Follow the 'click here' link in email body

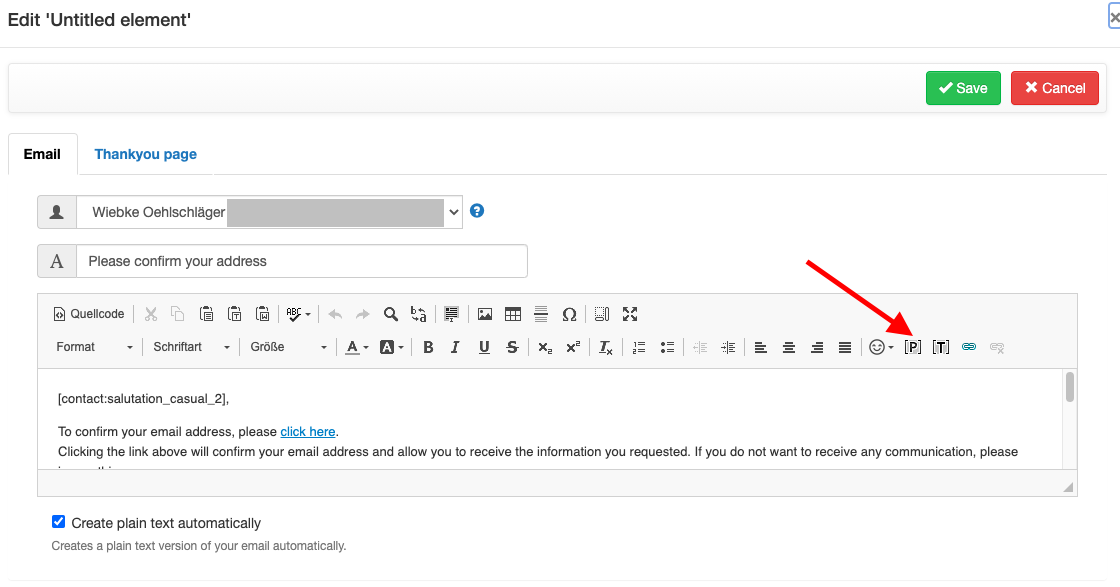[308, 432]
